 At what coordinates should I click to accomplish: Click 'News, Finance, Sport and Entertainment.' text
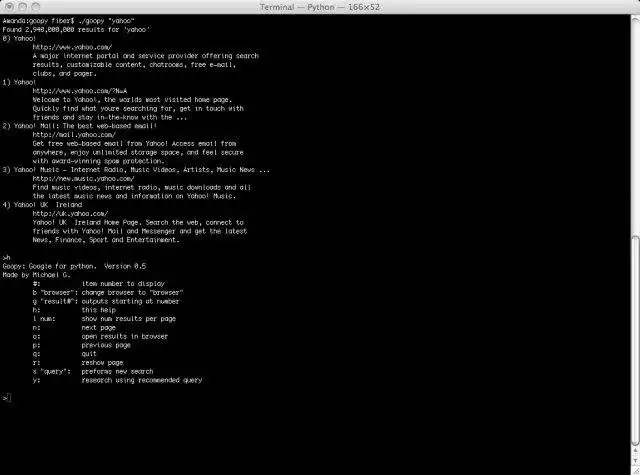coord(106,240)
